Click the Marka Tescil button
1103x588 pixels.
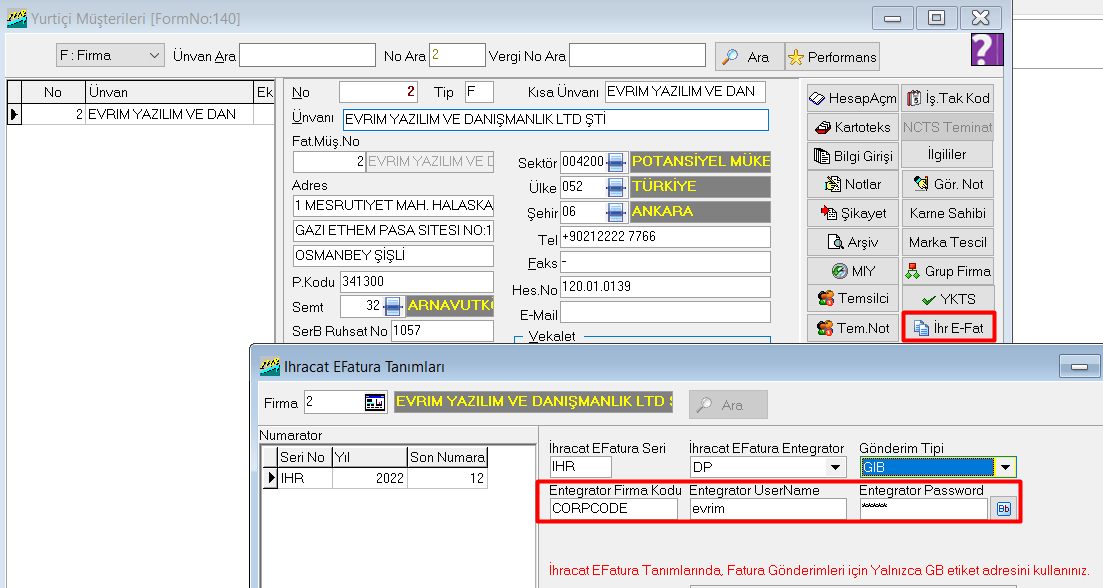tap(948, 242)
